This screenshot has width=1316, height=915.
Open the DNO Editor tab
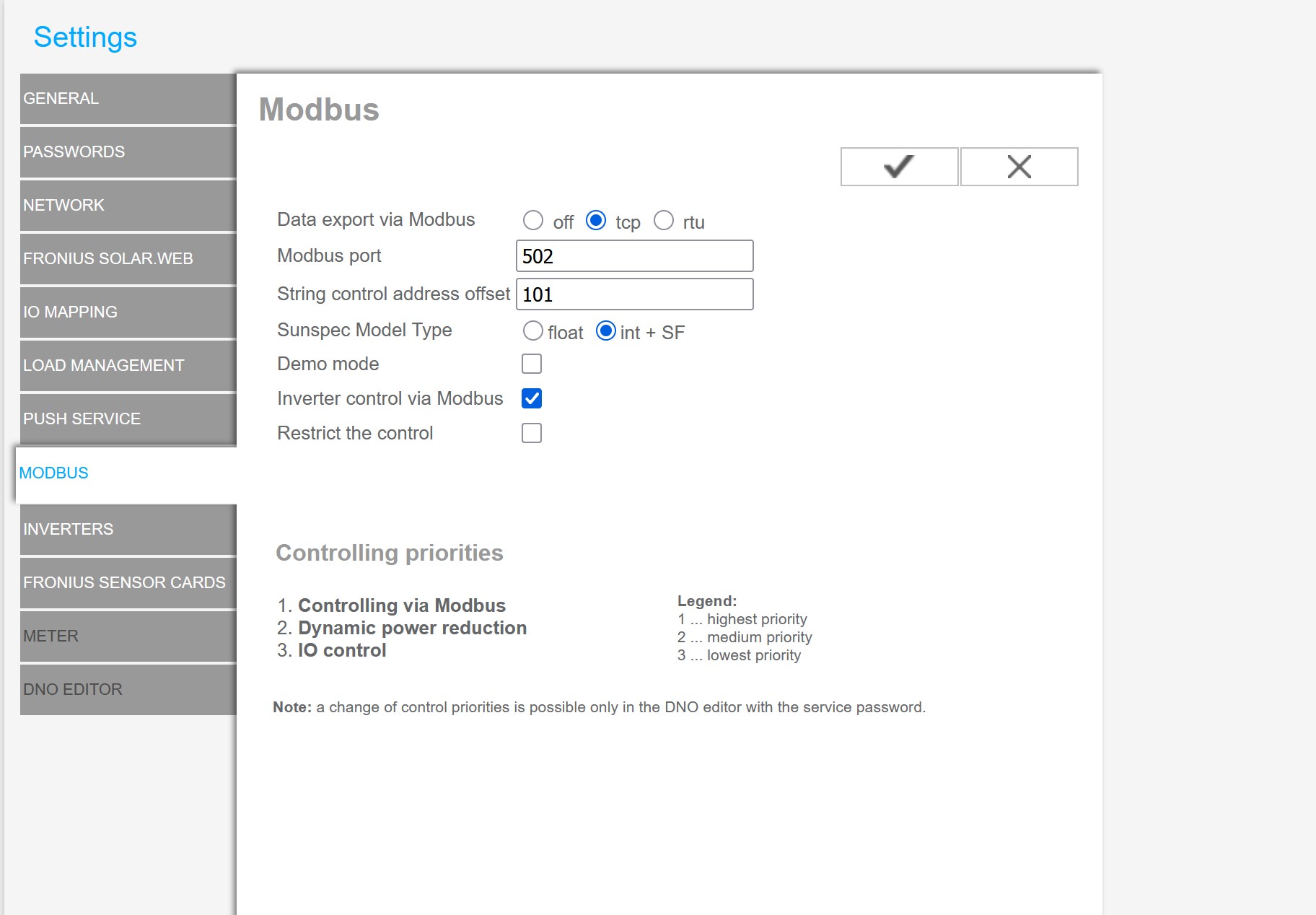pos(128,690)
